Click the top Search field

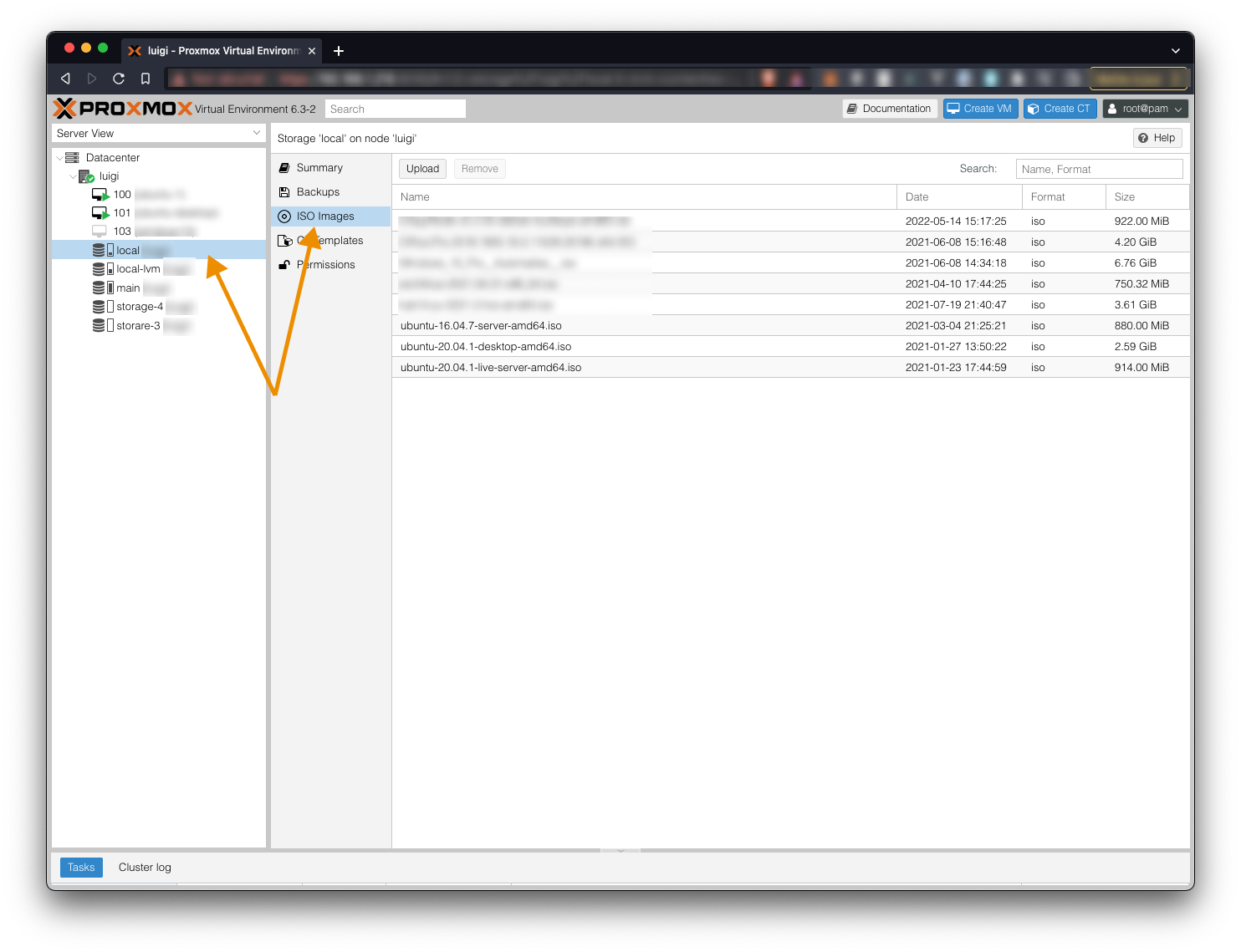396,109
